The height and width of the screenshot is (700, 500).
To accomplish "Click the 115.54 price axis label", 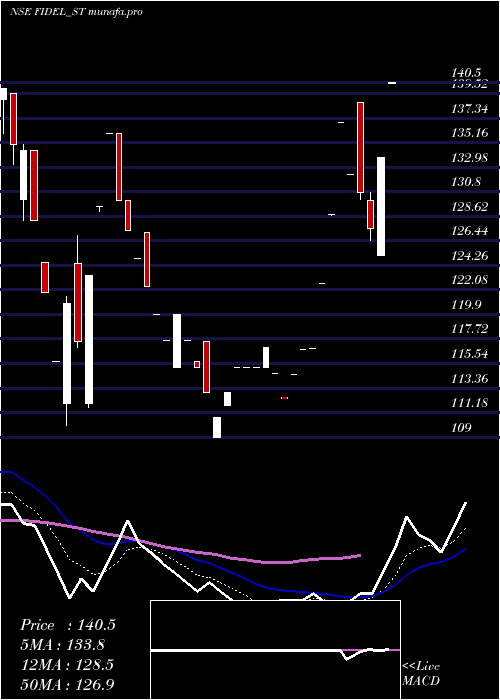I will tap(470, 354).
